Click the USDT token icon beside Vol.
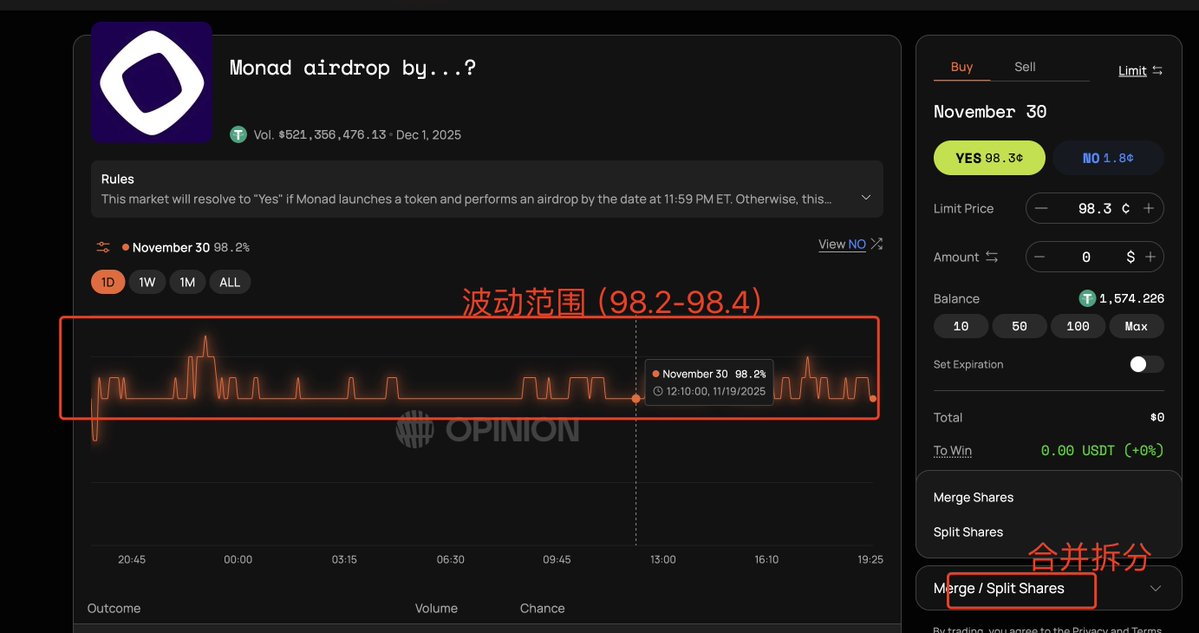 tap(239, 135)
